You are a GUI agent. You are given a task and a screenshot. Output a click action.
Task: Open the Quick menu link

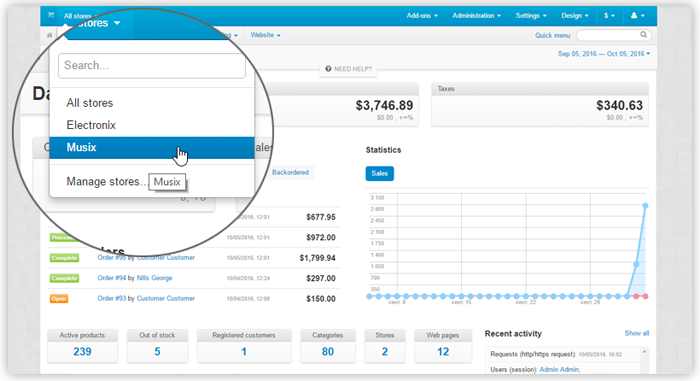coord(553,35)
